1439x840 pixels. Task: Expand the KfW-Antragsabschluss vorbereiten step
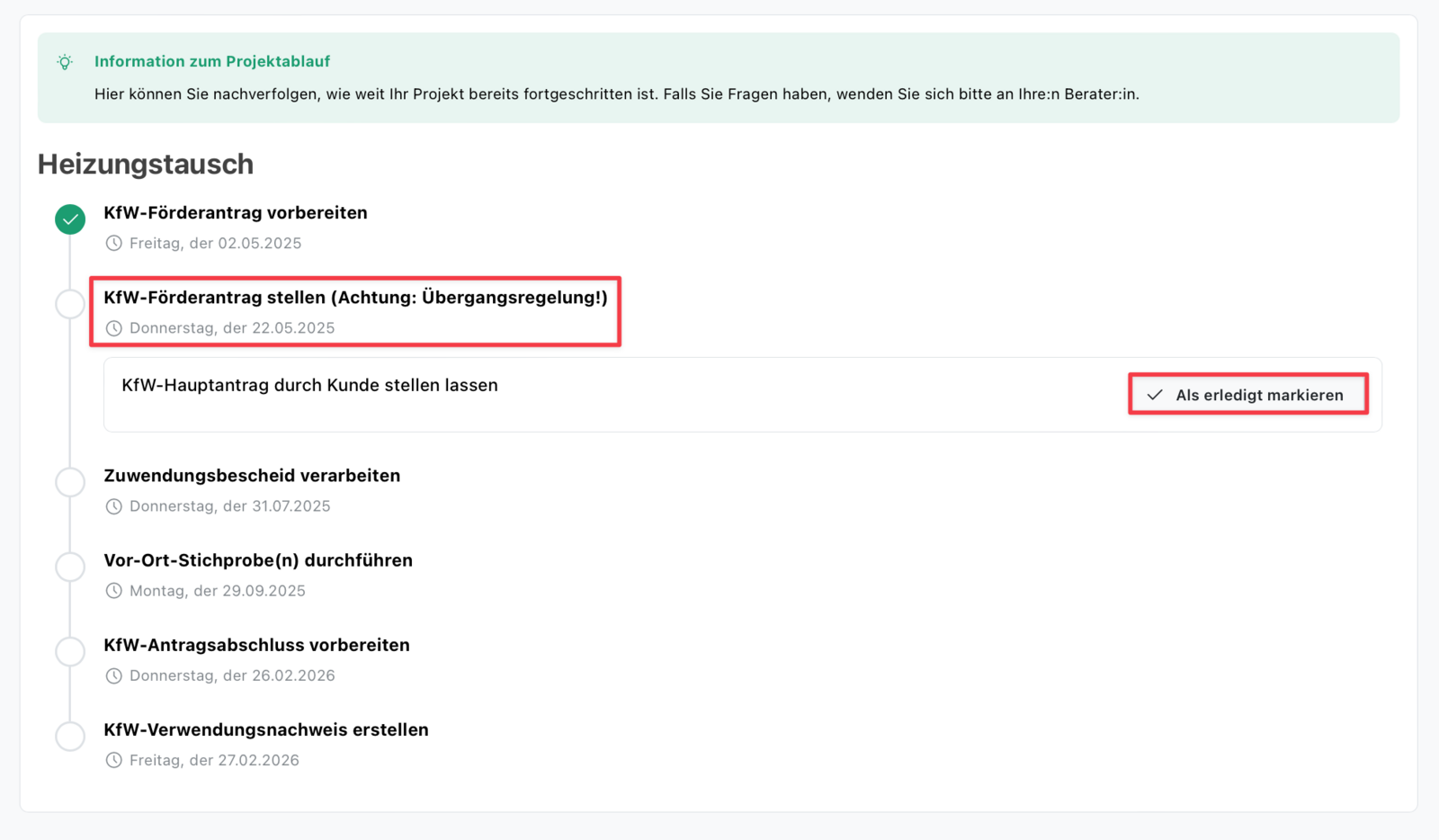256,644
